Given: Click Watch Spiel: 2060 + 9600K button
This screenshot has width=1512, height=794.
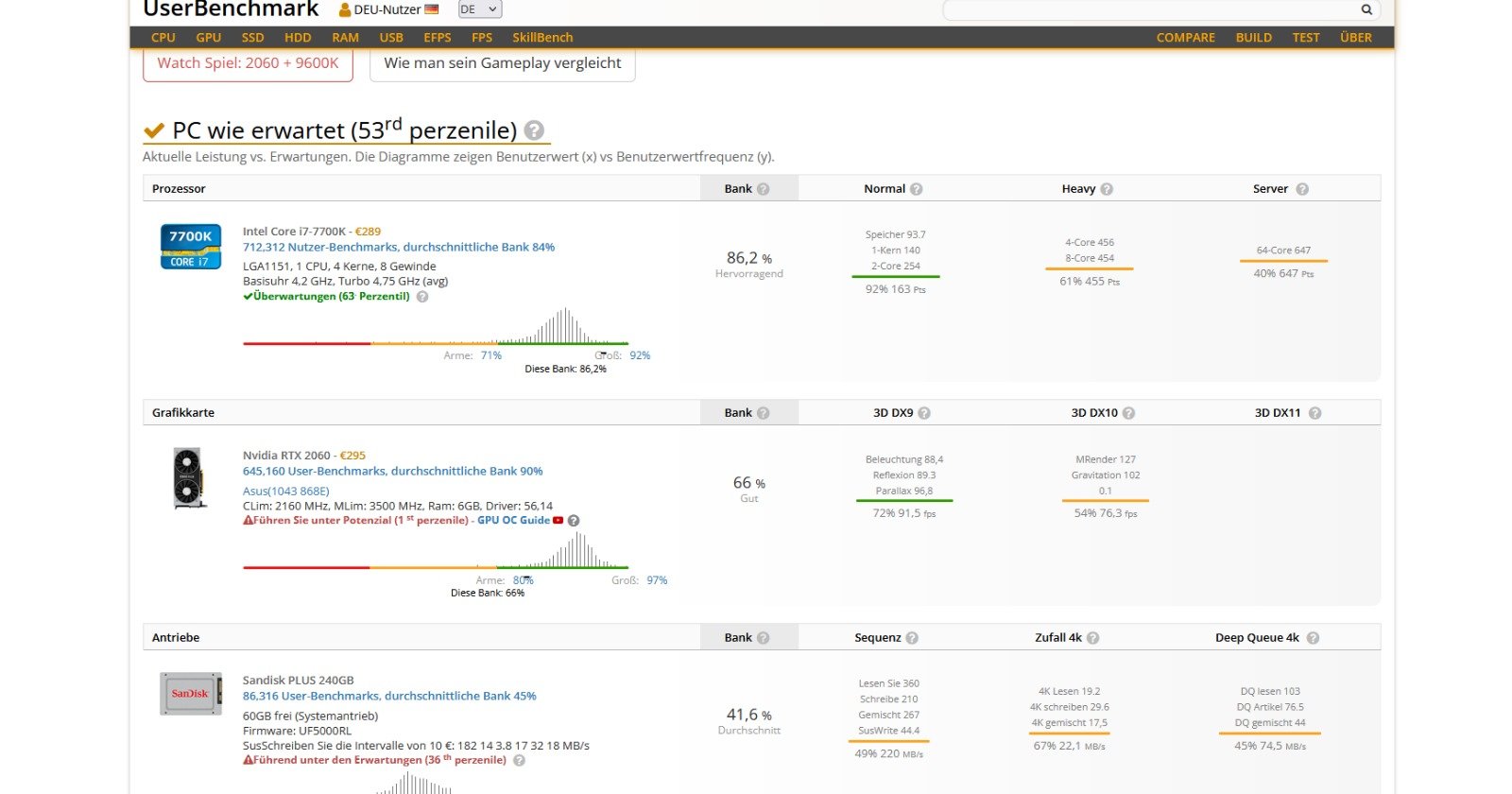Looking at the screenshot, I should pos(248,63).
